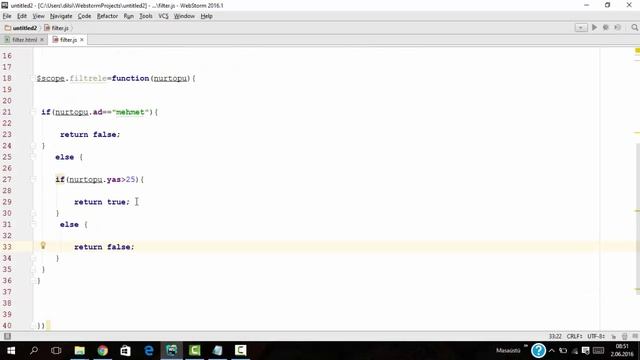Click untitled2 project in navigation breadcrumb
Image resolution: width=640 pixels, height=360 pixels.
click(21, 28)
